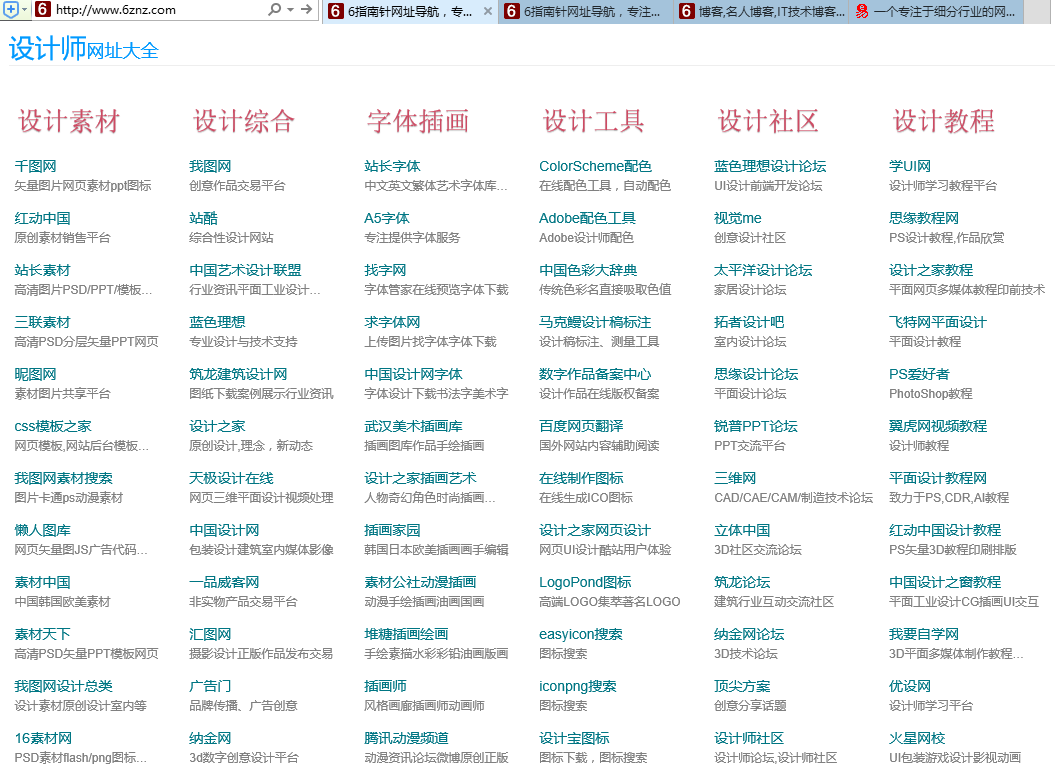Click the go arrow in the address bar
Viewport: 1055px width, 770px height.
tap(307, 9)
